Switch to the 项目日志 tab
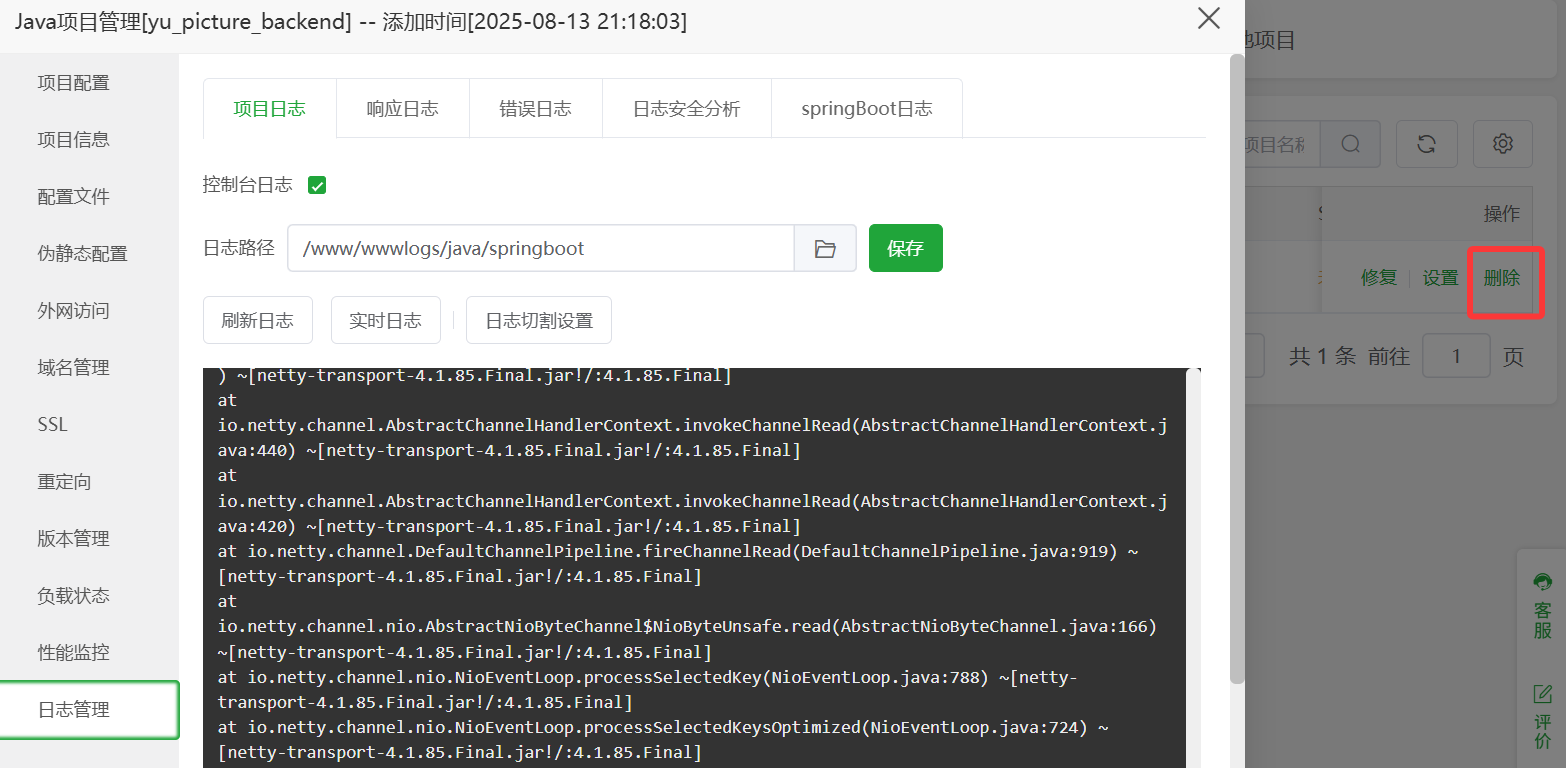This screenshot has width=1566, height=768. [269, 109]
